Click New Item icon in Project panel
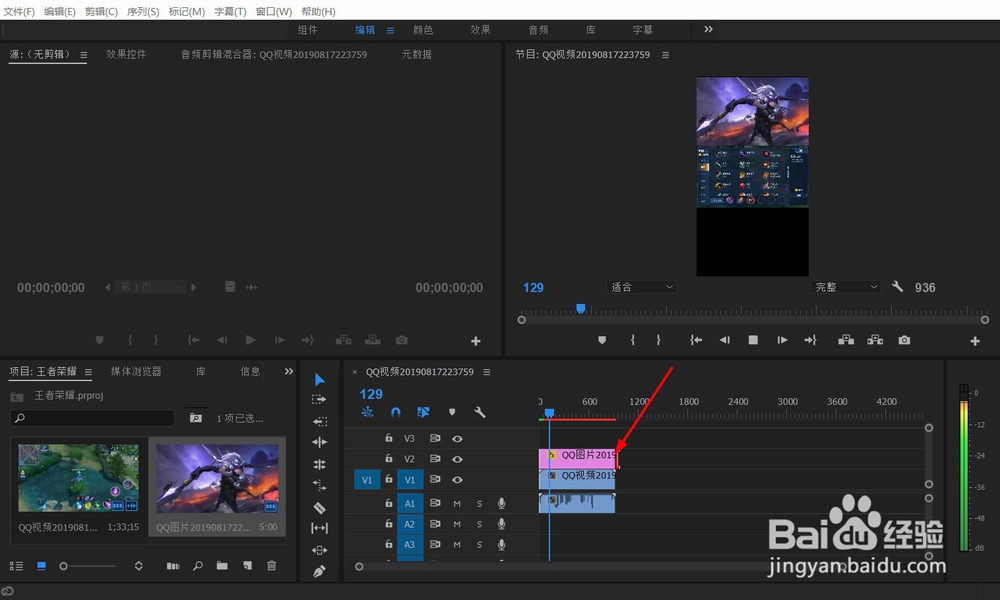 (x=247, y=566)
